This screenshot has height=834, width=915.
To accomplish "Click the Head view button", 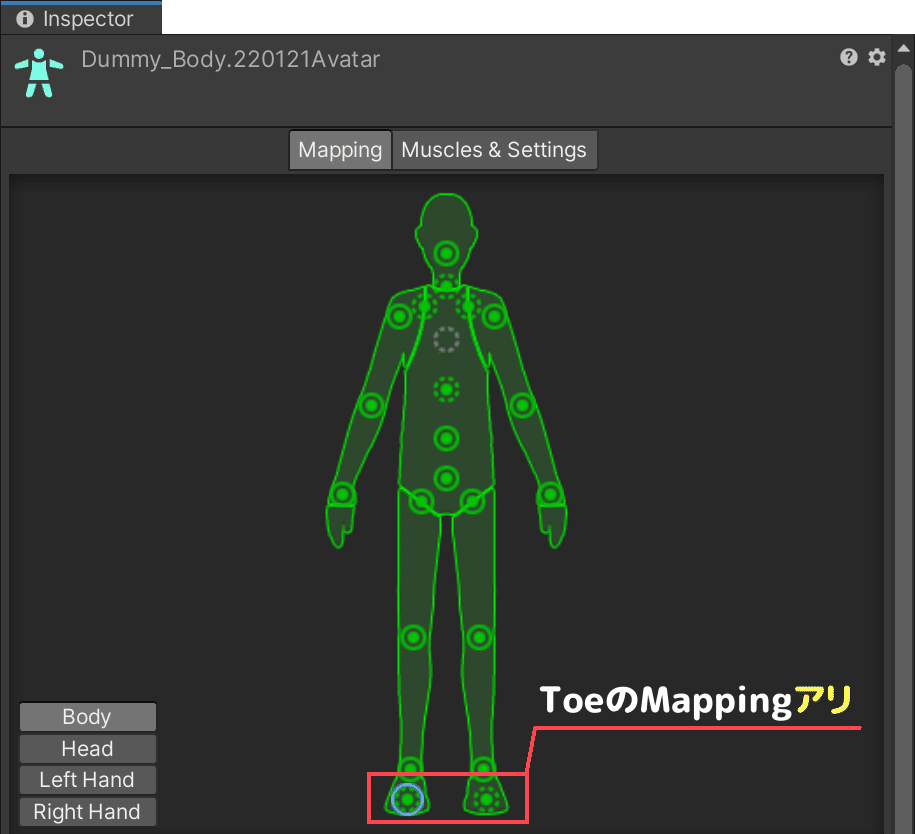I will tap(87, 748).
